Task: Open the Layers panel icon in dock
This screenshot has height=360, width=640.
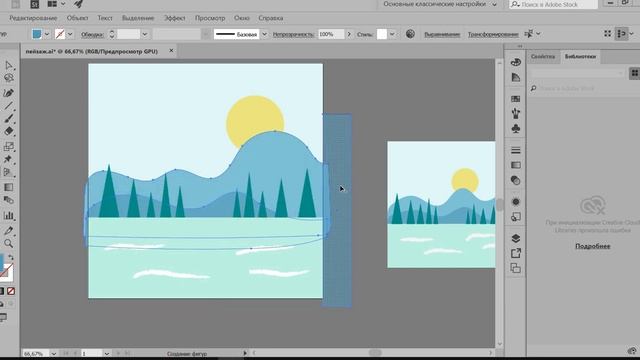Action: pyautogui.click(x=516, y=238)
